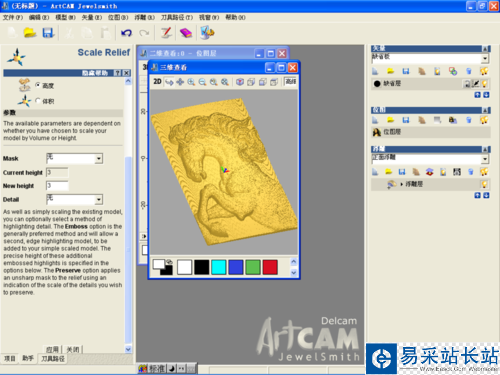Viewport: 500px width, 375px height.
Task: Click into the New height input field
Action: [57, 185]
